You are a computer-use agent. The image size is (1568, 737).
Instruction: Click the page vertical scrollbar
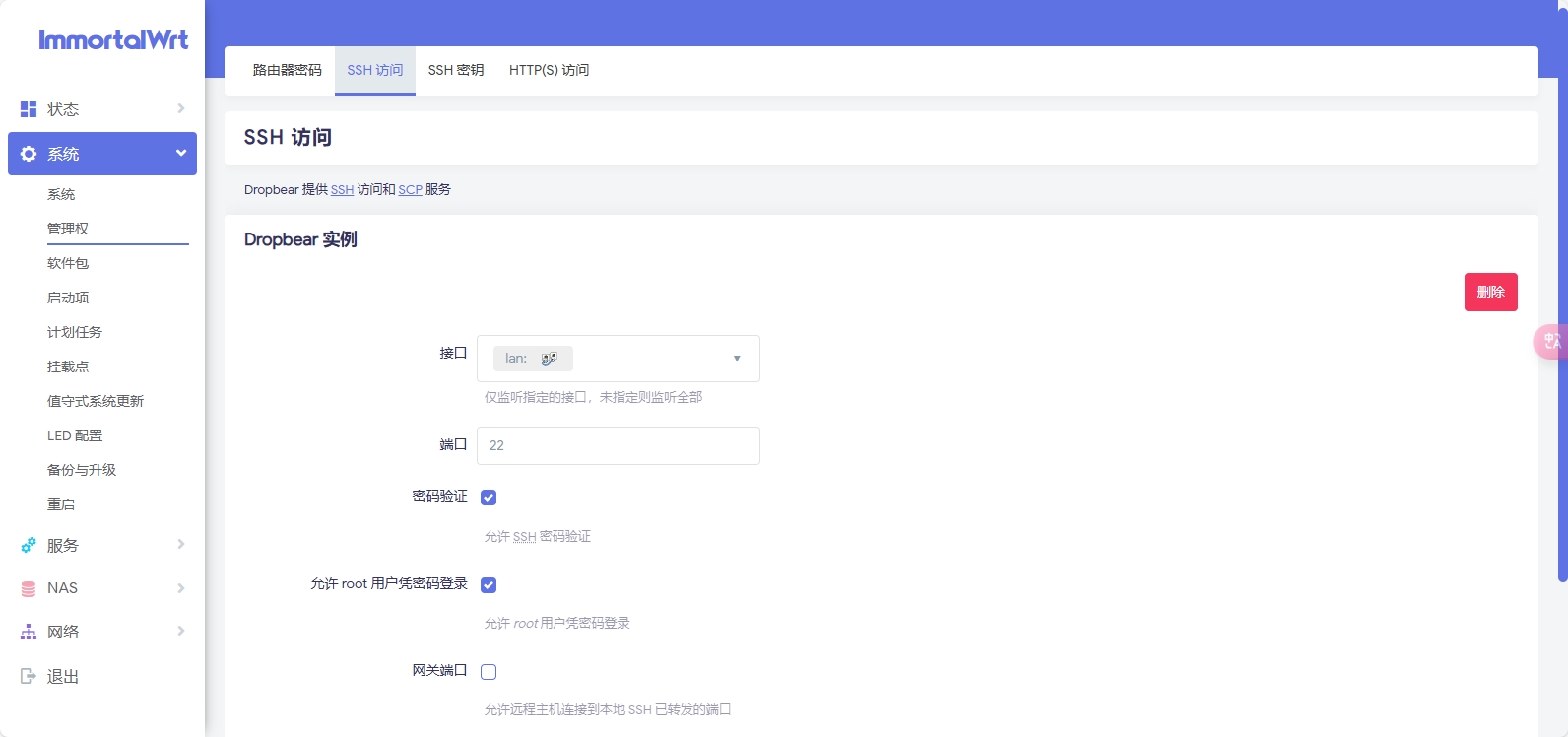(x=1562, y=296)
